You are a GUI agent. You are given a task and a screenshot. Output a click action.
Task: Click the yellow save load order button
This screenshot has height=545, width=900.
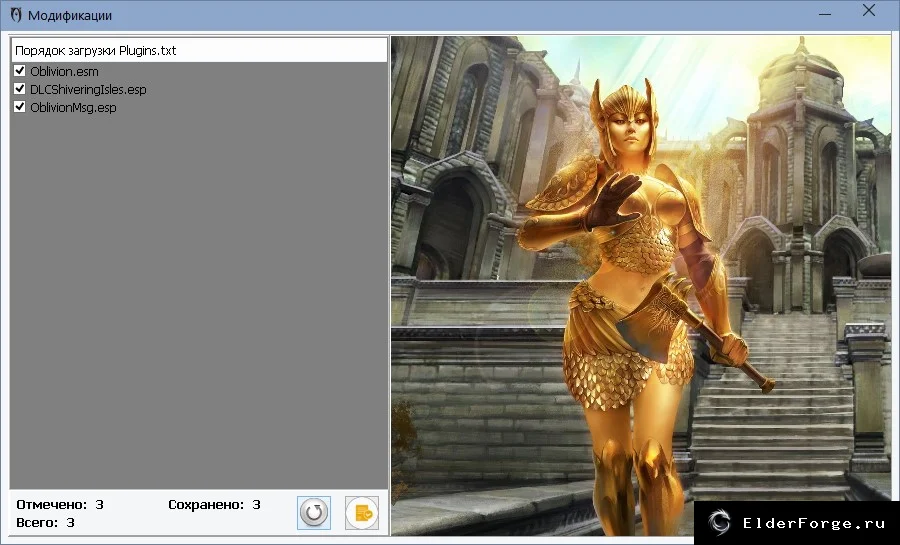tap(362, 512)
